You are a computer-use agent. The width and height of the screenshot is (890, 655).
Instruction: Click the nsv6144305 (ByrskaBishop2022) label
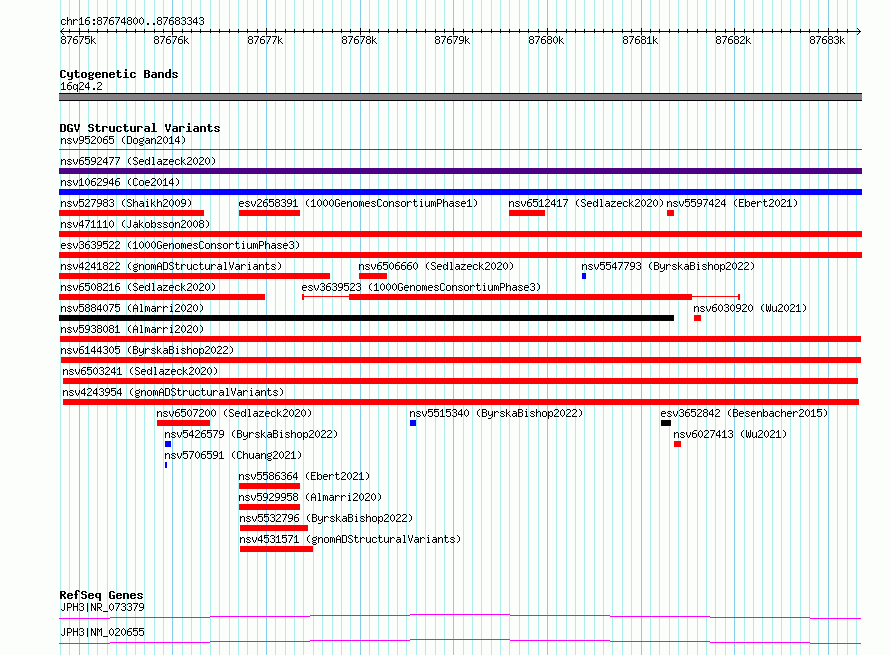tap(147, 350)
